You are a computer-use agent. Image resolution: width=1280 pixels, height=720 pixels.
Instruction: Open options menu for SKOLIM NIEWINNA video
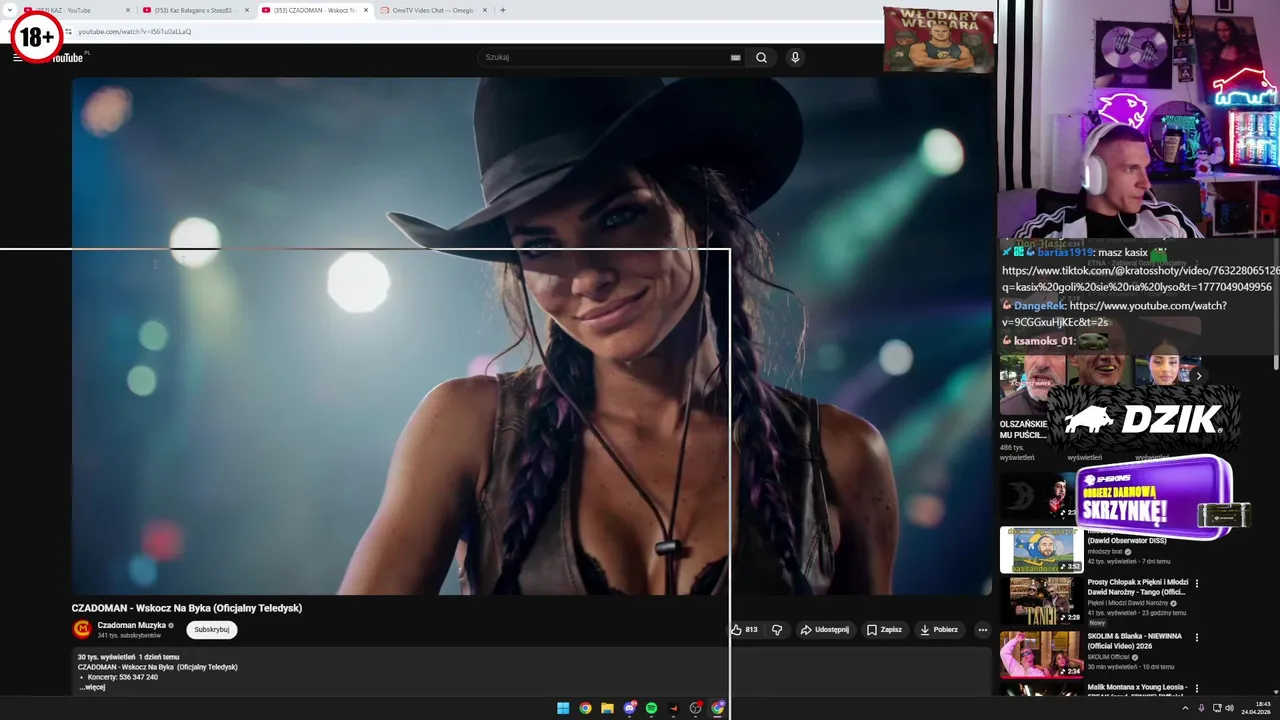coord(1197,638)
